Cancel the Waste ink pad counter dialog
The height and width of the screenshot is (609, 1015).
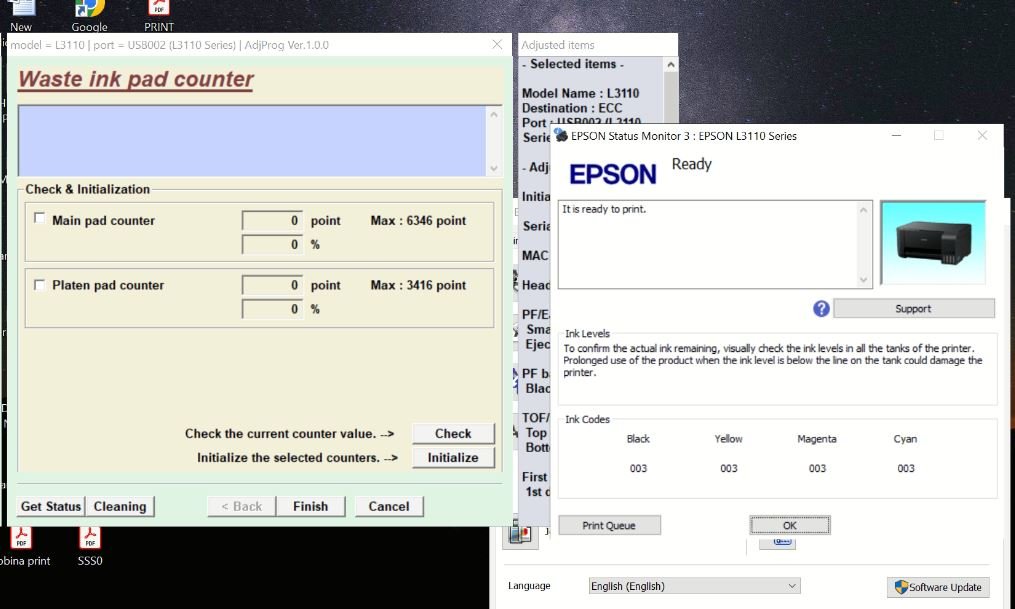(389, 506)
